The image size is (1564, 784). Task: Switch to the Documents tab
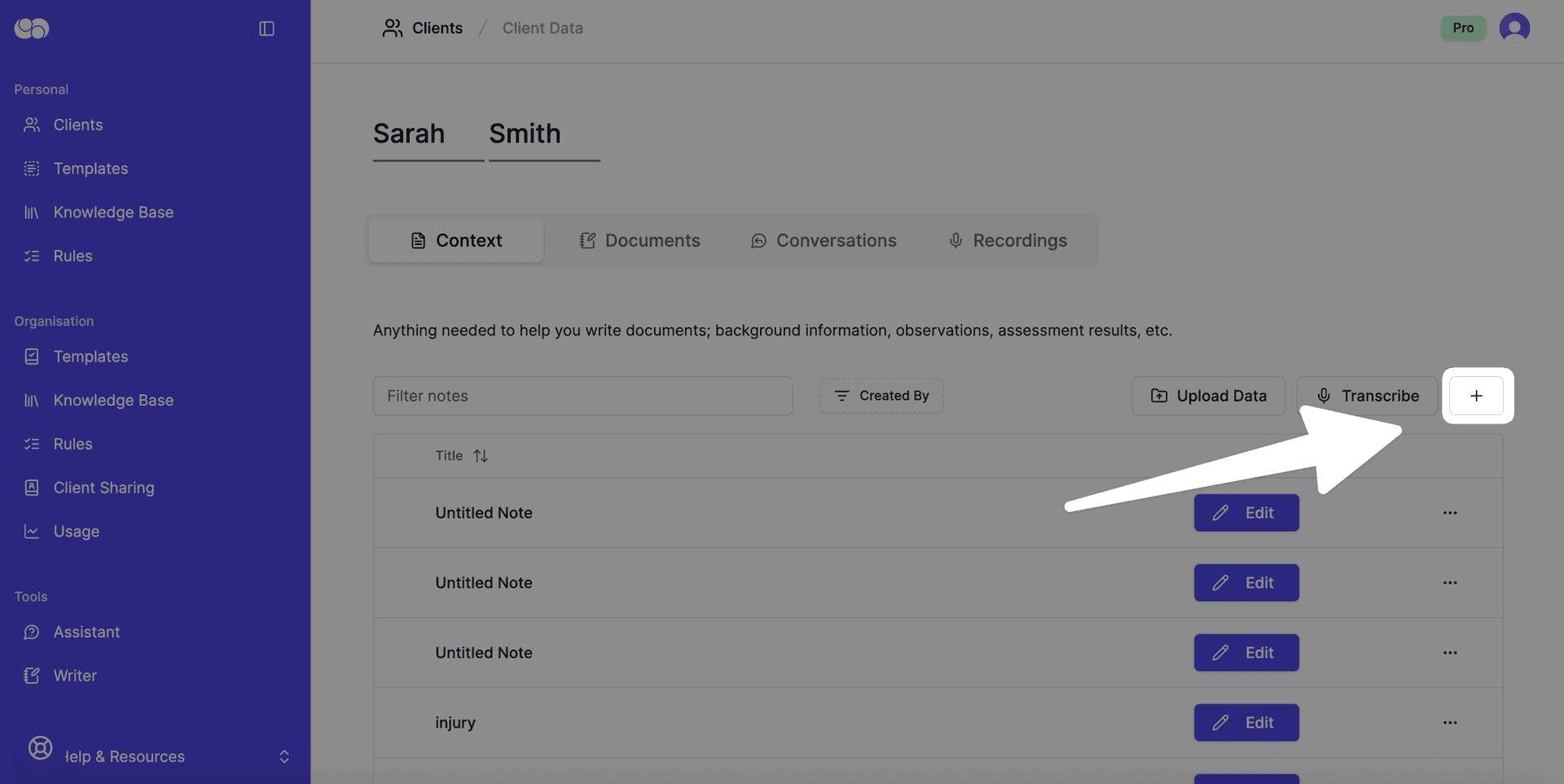[640, 240]
